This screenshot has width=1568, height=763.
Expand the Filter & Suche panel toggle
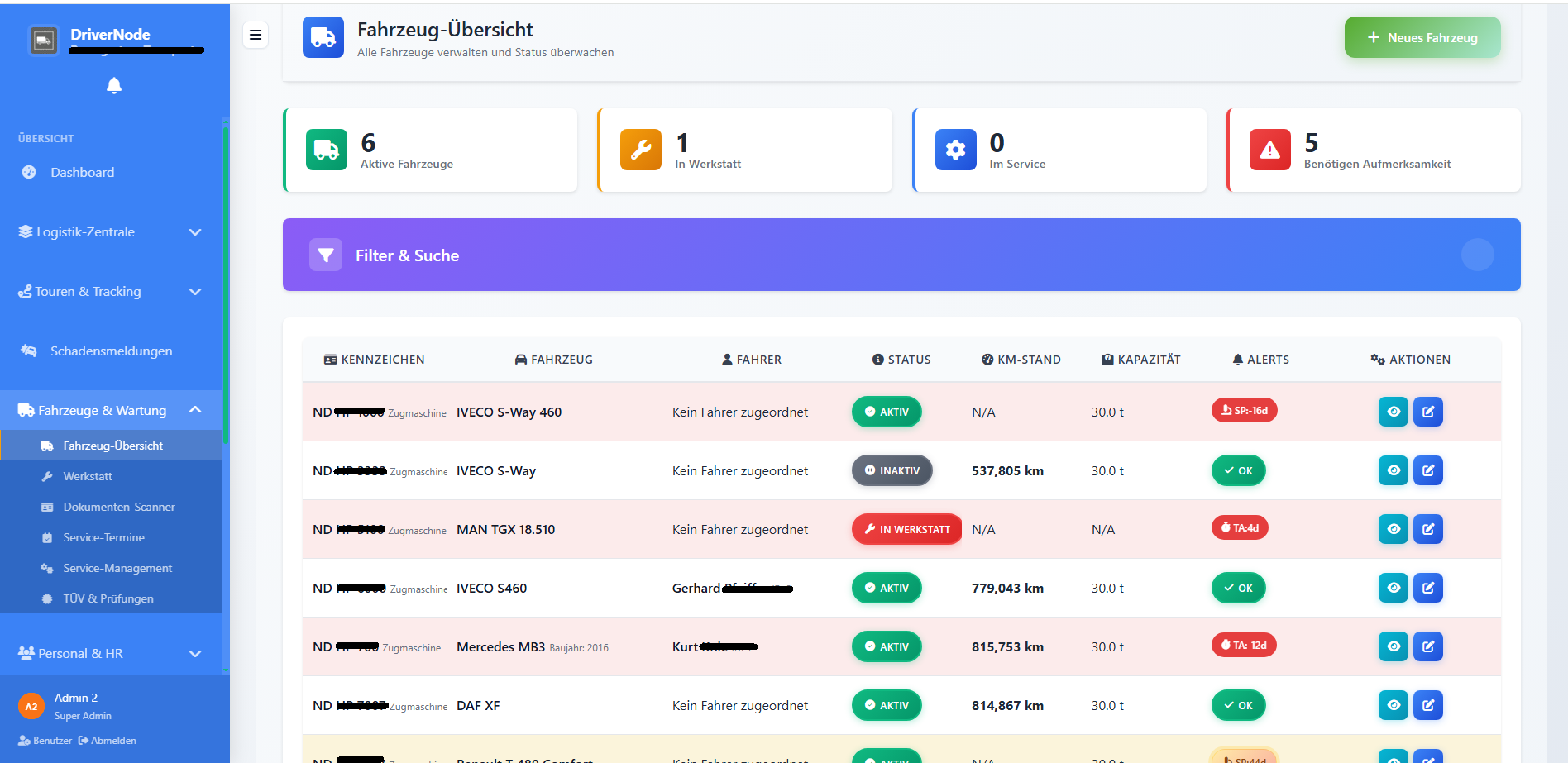coord(1477,255)
